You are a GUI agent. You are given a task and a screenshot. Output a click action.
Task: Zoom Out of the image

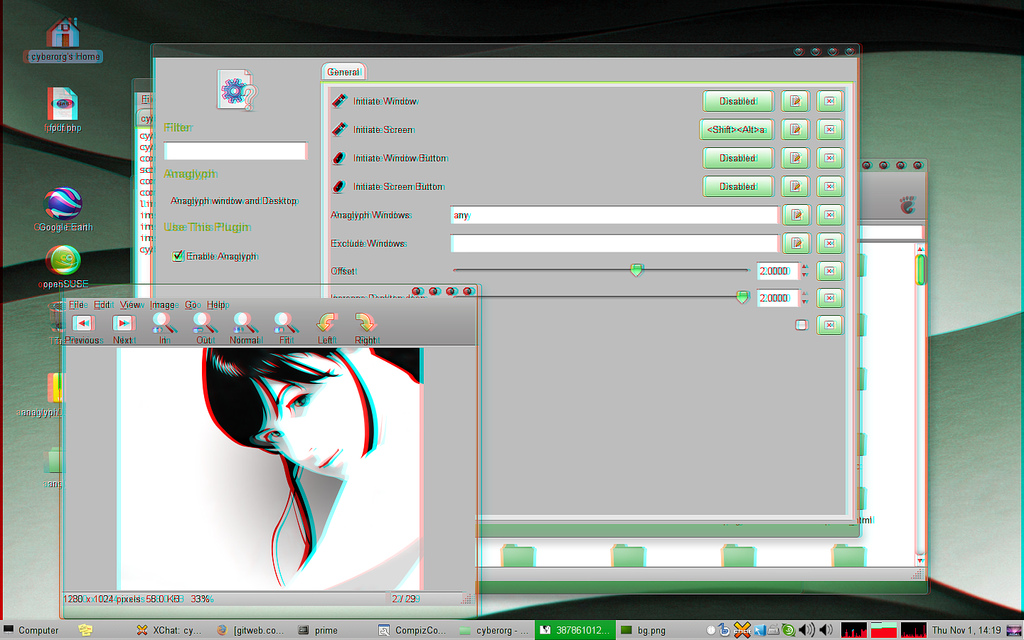204,328
